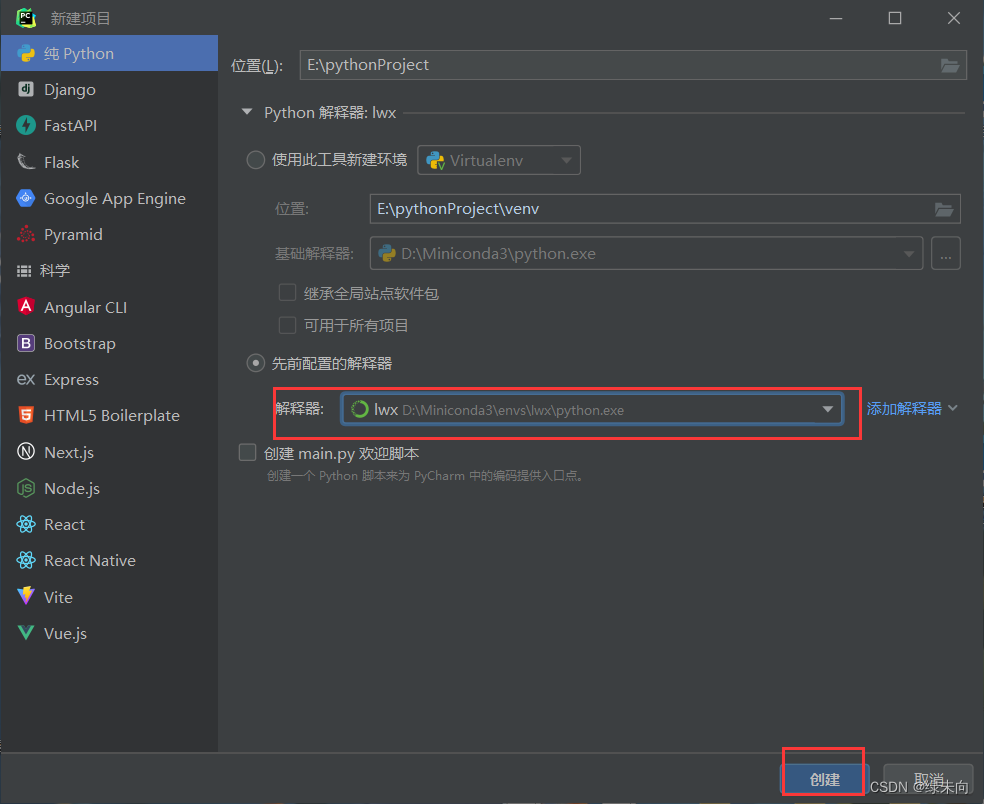
Task: Click the Vite icon
Action: [26, 596]
